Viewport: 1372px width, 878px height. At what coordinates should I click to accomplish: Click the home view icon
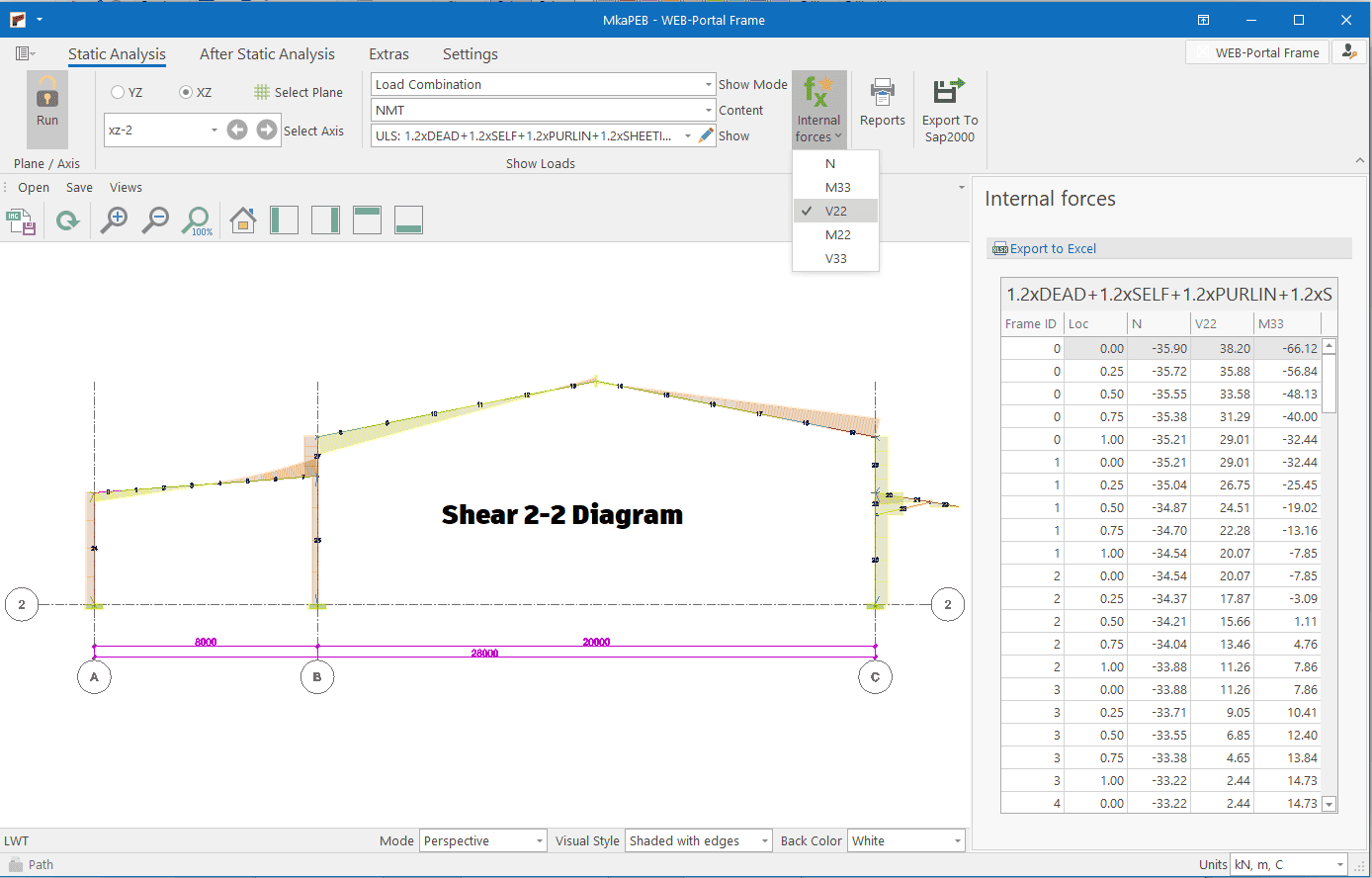243,220
